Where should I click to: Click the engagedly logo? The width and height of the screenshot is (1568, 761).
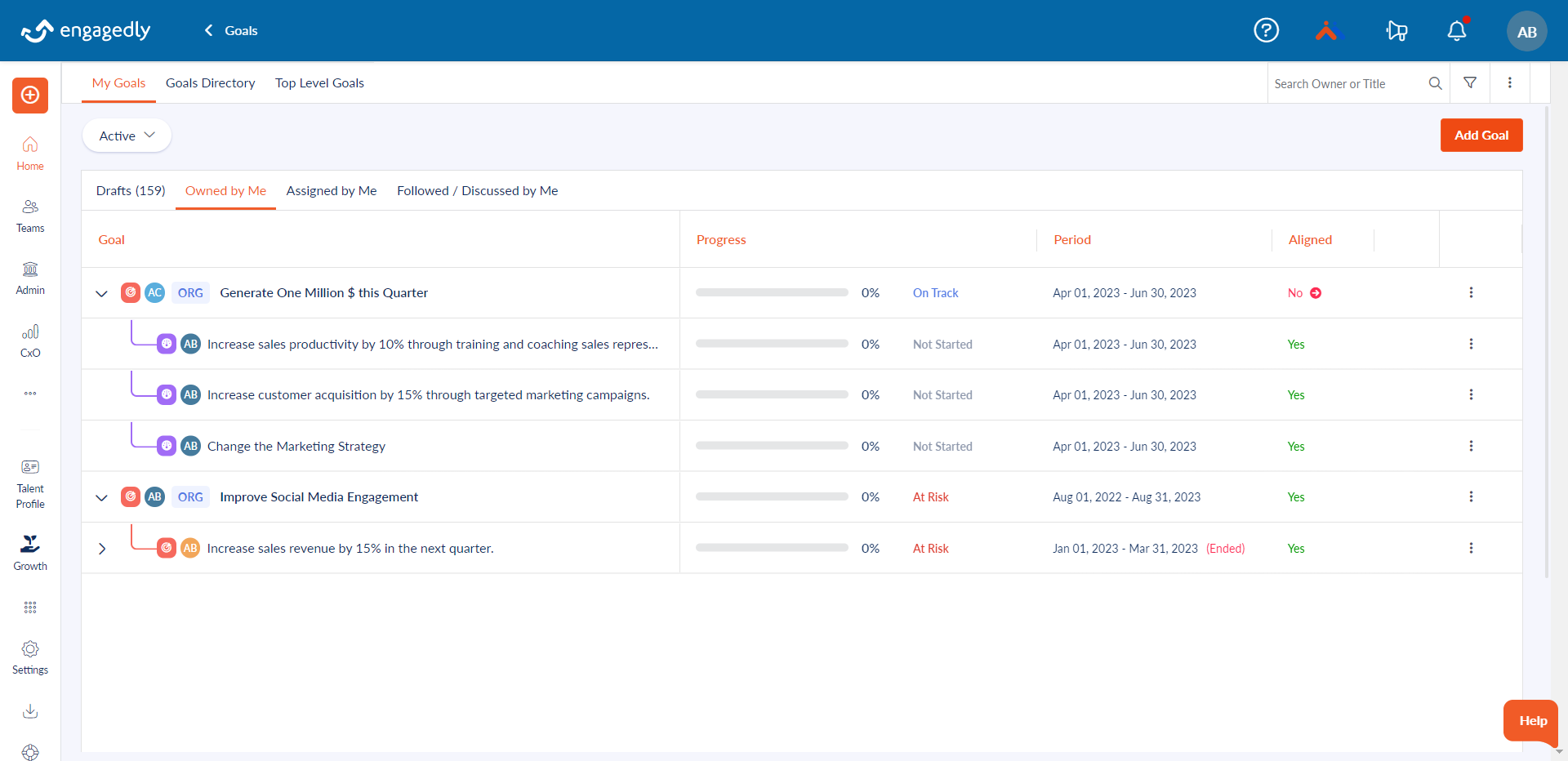(x=86, y=31)
